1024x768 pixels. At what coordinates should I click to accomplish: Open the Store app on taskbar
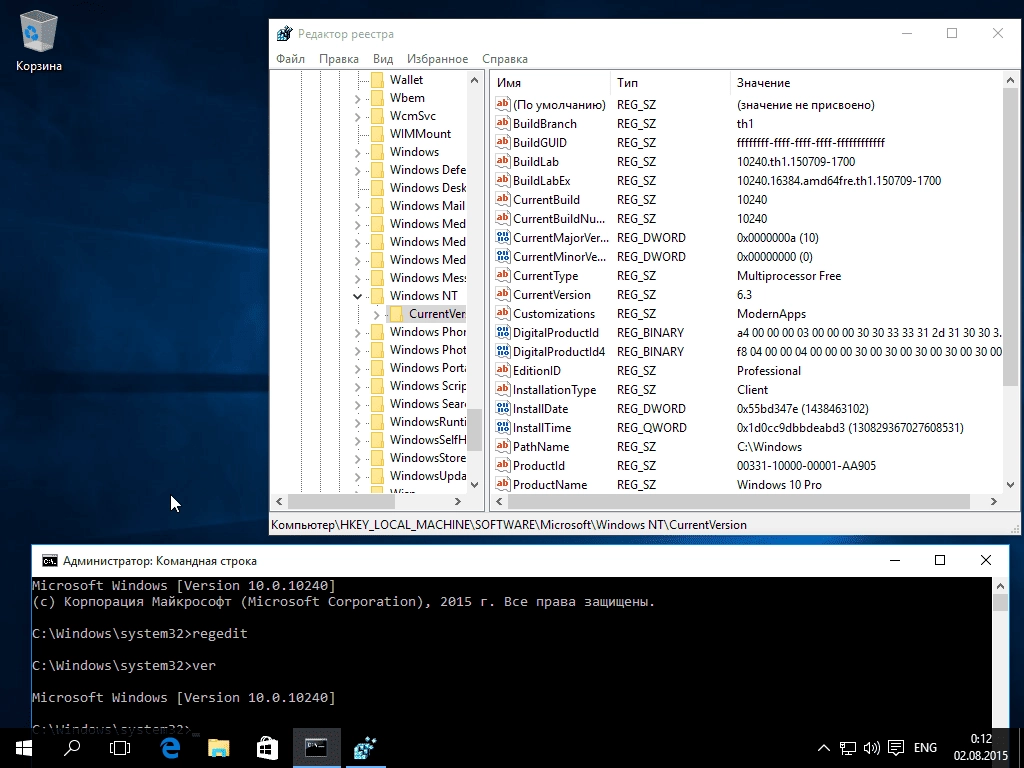pos(267,748)
